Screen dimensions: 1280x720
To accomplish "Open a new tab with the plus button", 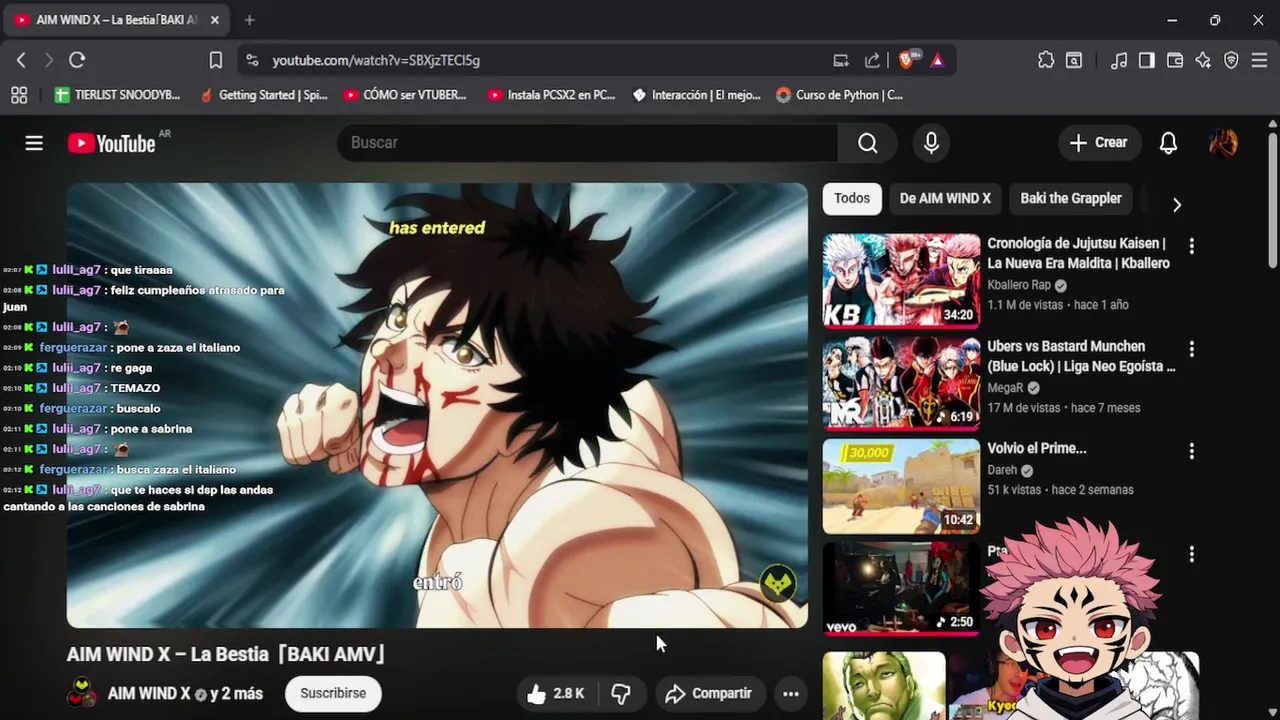I will pos(249,20).
